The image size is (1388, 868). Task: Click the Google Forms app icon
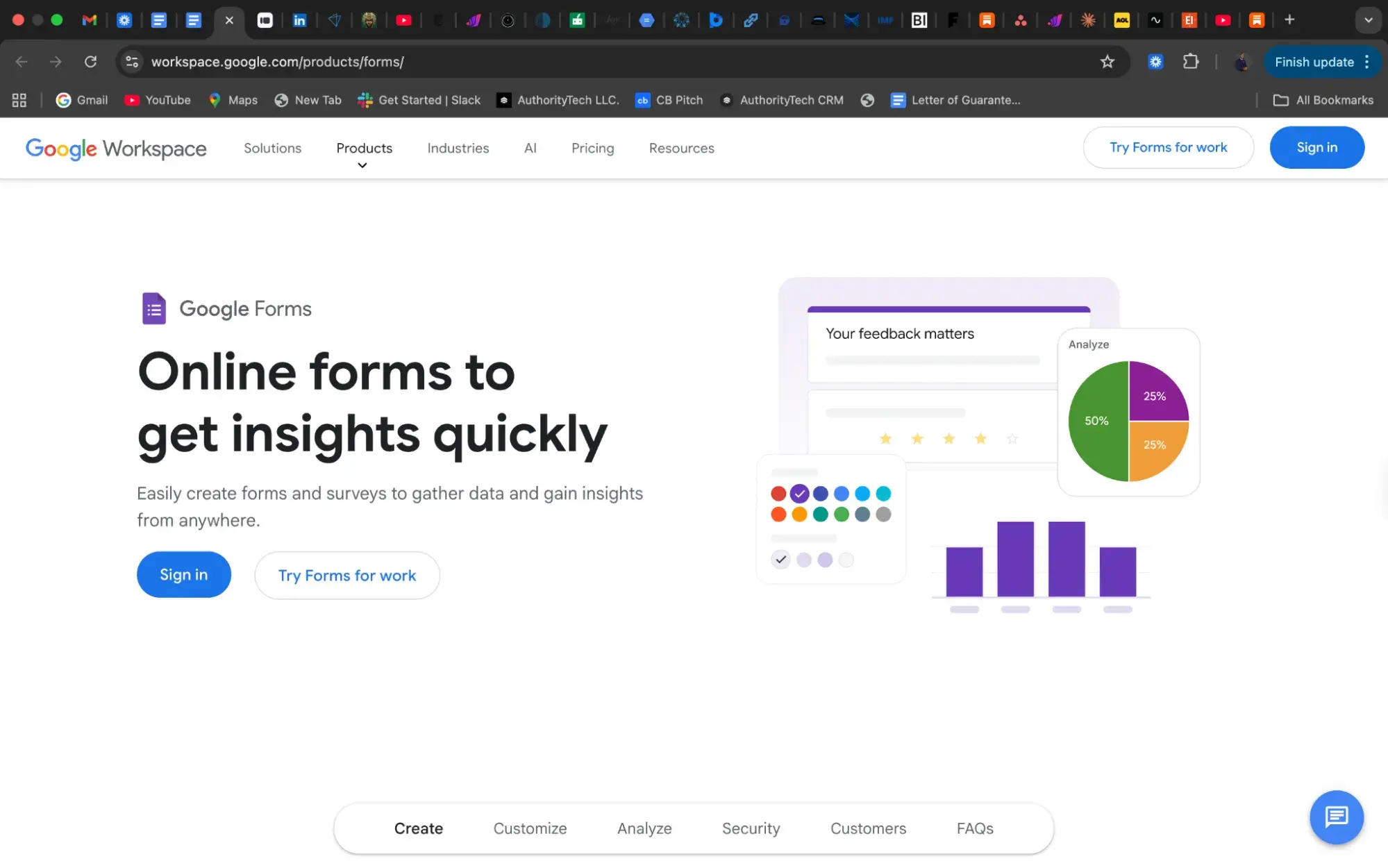click(x=153, y=308)
